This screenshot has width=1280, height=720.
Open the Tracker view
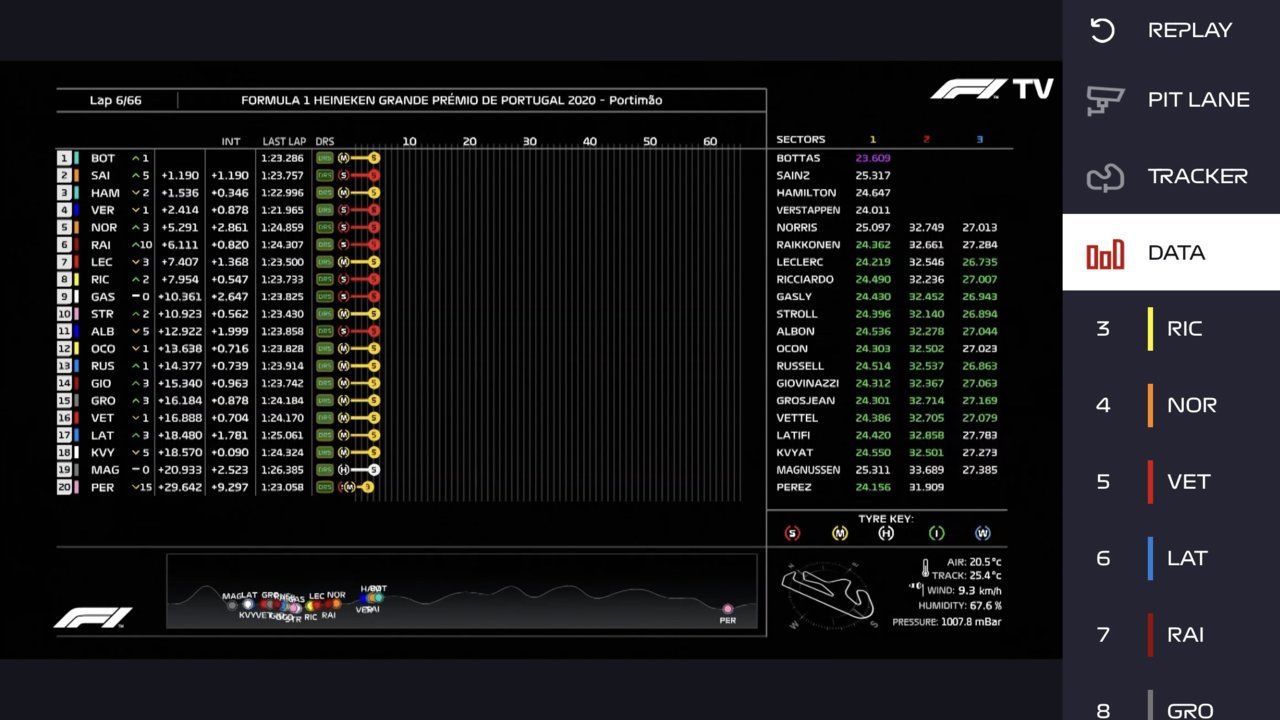pyautogui.click(x=1171, y=176)
